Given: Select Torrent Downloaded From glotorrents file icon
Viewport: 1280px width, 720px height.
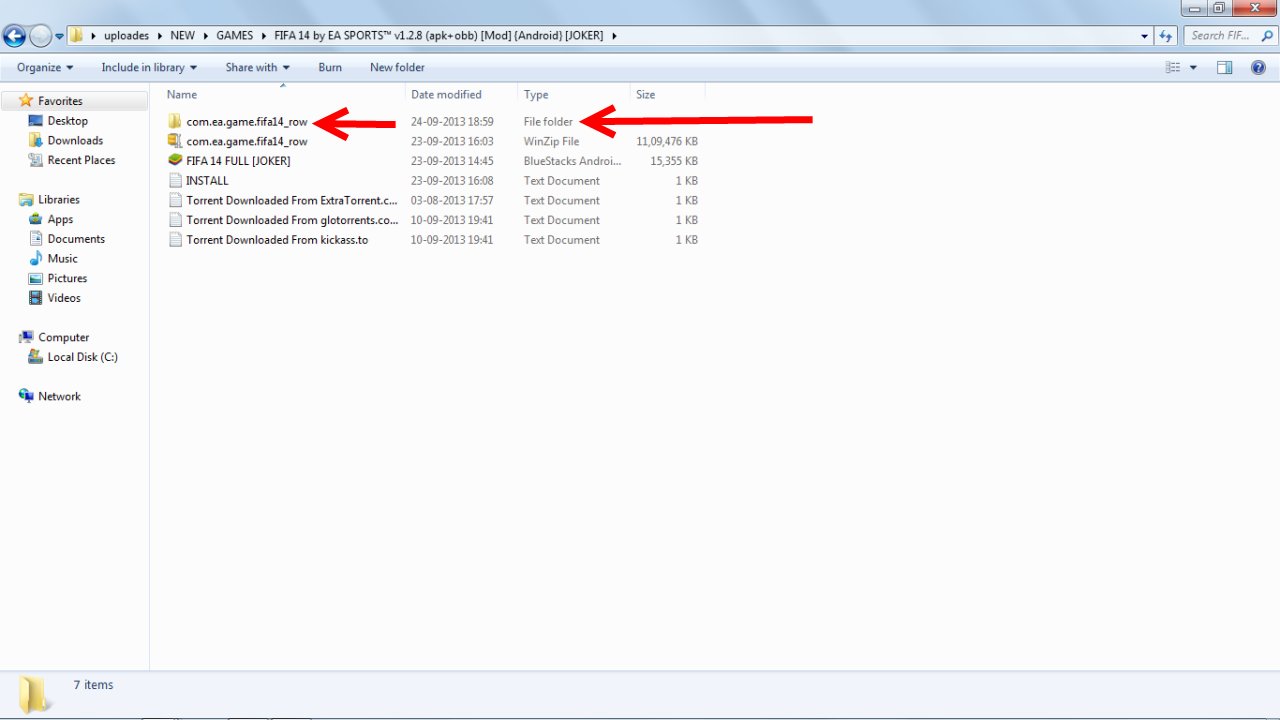Looking at the screenshot, I should (175, 220).
